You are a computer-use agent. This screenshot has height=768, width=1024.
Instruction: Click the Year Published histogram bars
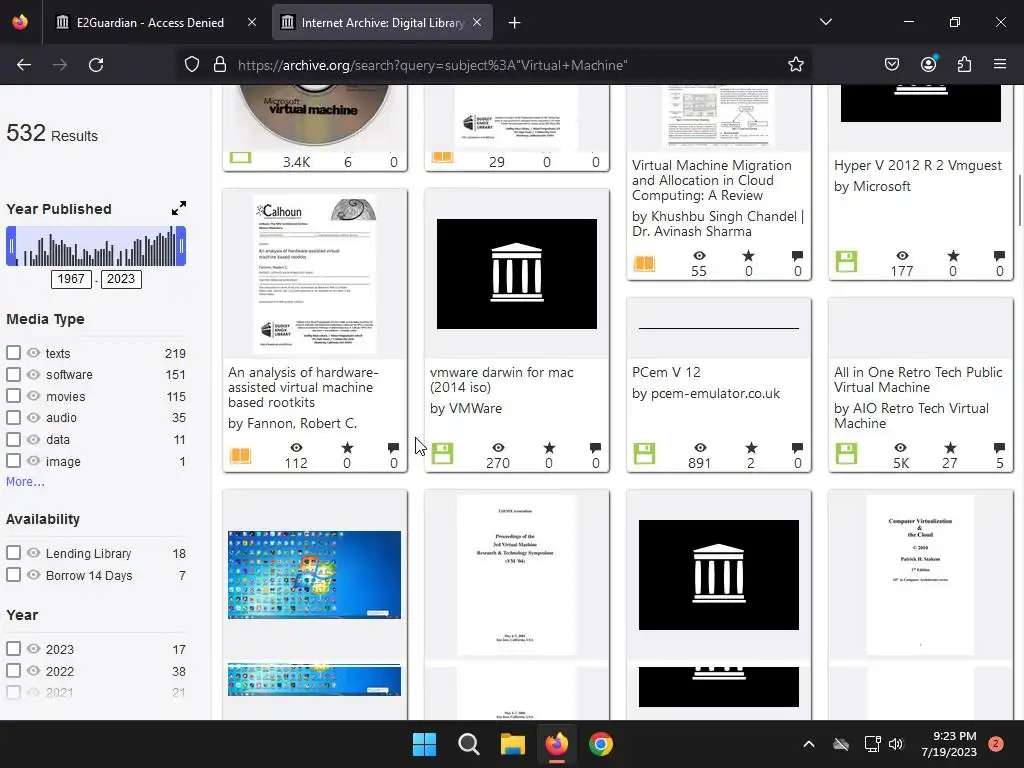click(96, 246)
